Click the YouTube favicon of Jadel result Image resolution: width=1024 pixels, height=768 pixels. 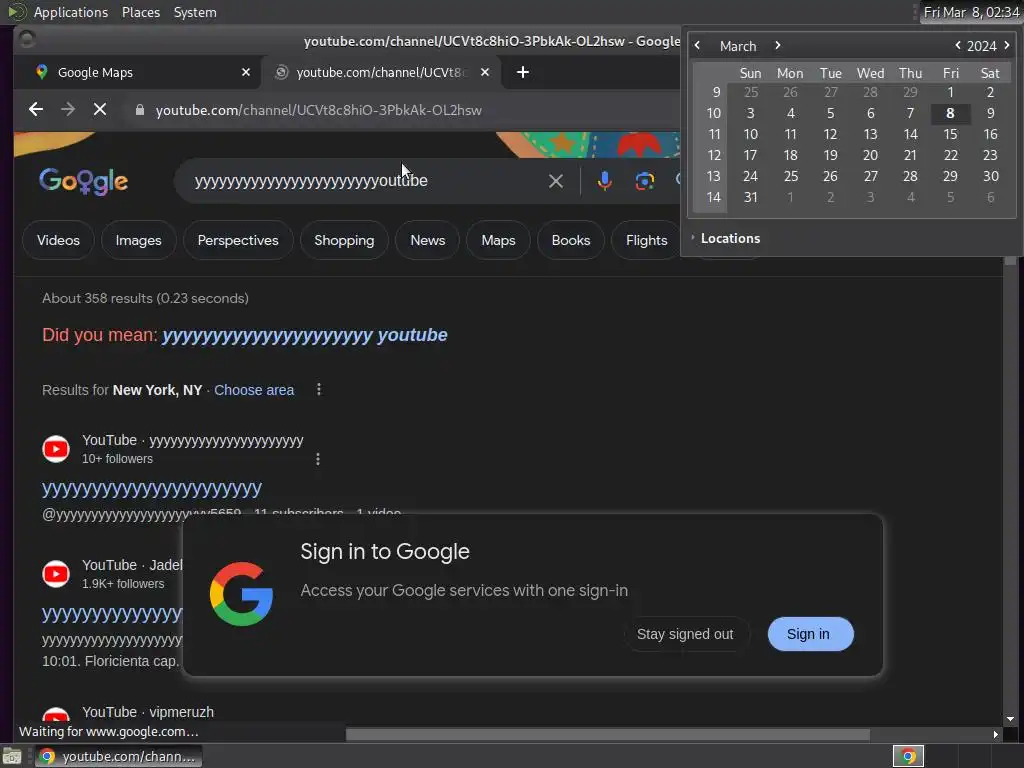(x=56, y=574)
